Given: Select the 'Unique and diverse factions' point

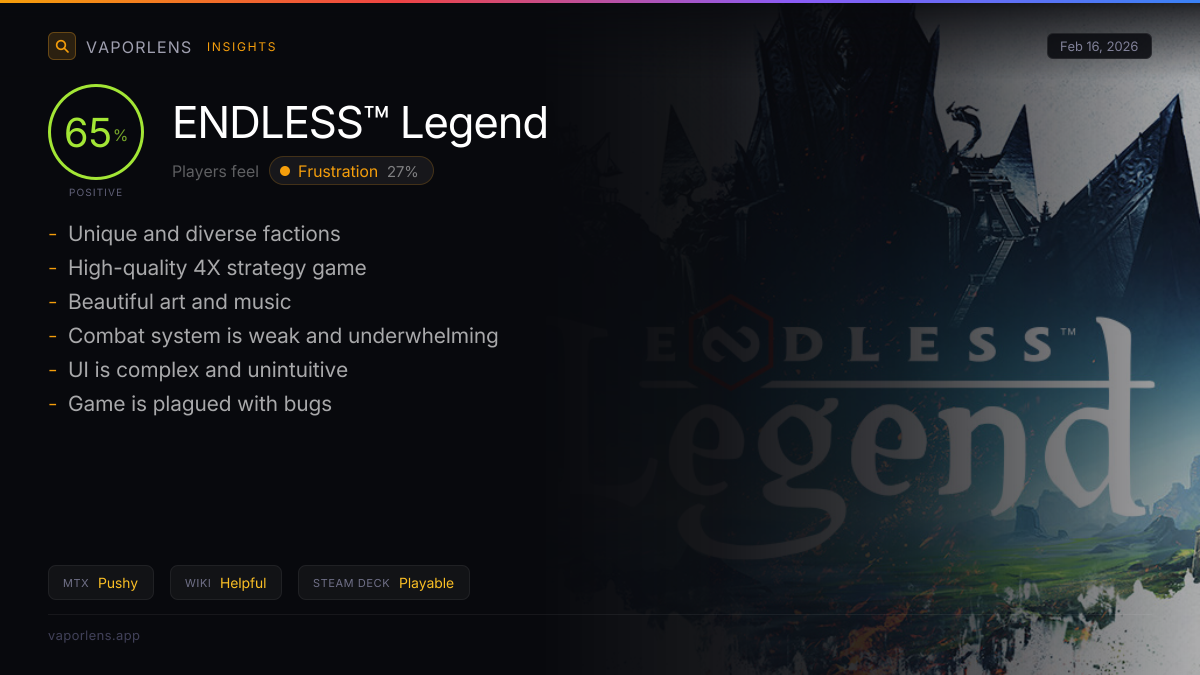Looking at the screenshot, I should [204, 234].
